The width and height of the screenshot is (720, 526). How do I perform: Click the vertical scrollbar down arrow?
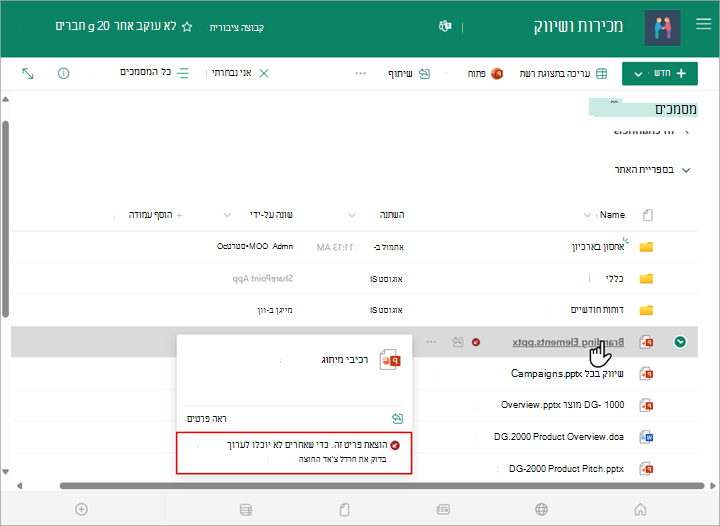point(6,471)
